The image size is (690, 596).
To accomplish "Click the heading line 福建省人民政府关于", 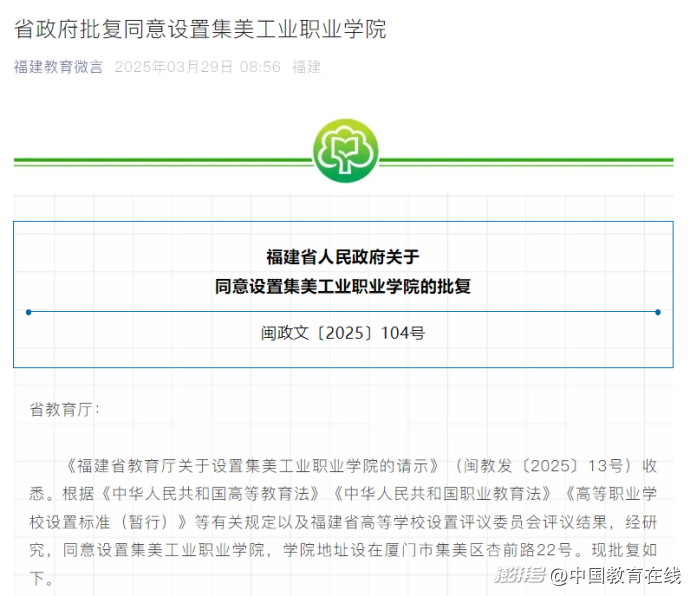I will click(343, 256).
